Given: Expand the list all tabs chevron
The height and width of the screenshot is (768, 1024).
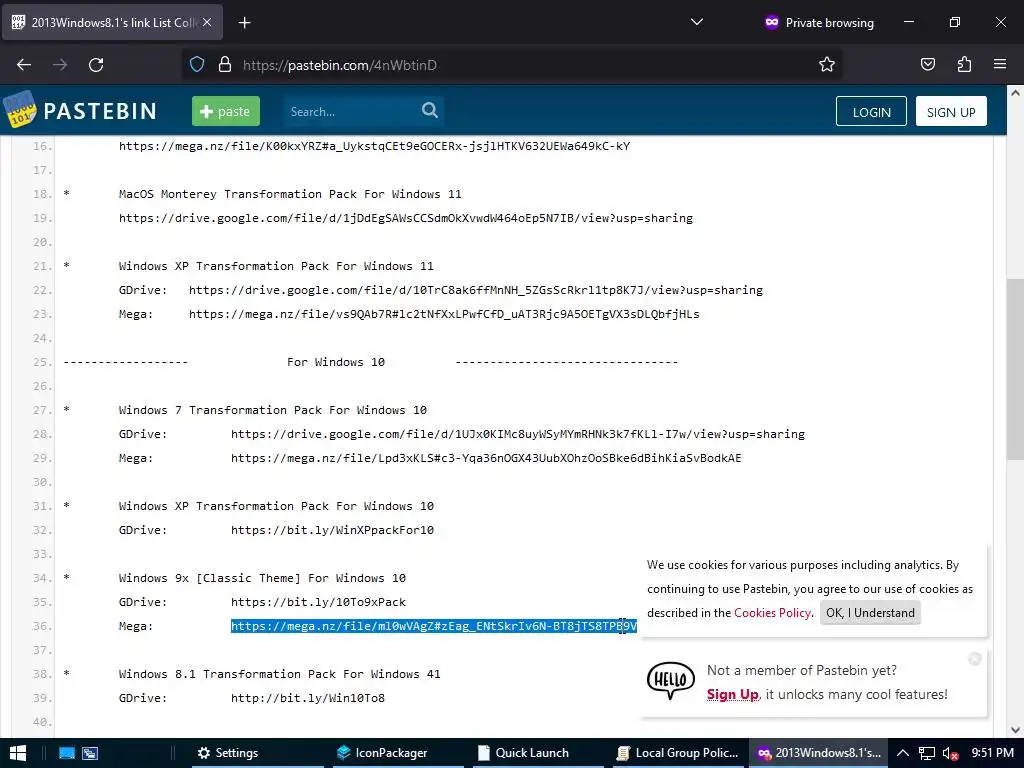Looking at the screenshot, I should coord(697,22).
